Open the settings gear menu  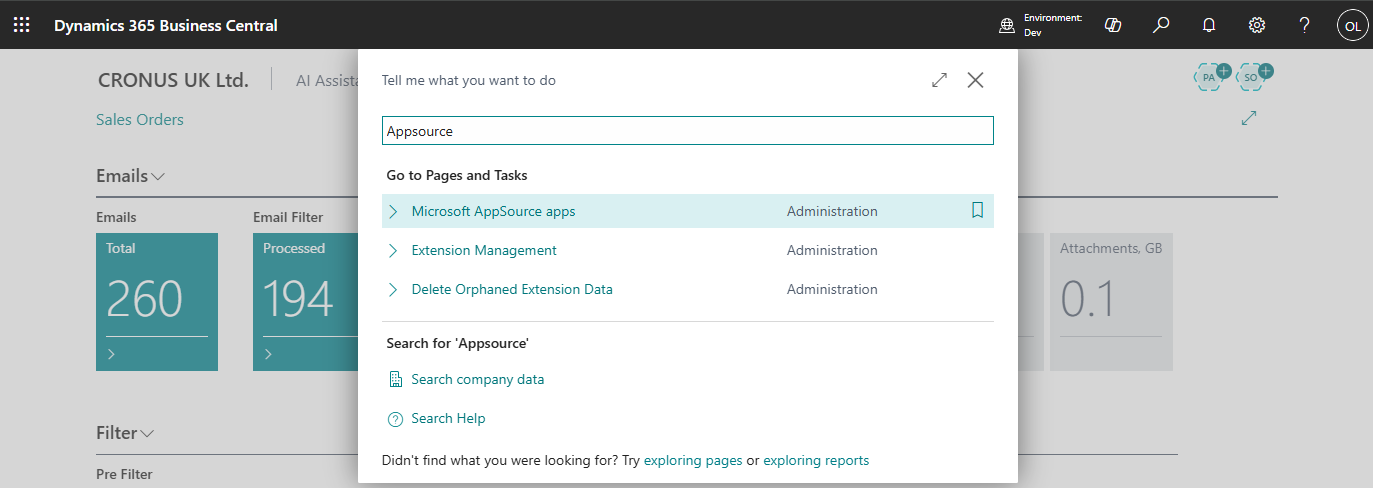coord(1257,25)
